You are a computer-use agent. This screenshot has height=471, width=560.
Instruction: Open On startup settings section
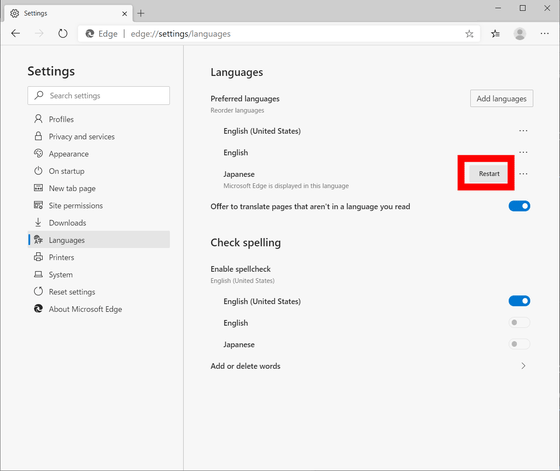[99, 171]
